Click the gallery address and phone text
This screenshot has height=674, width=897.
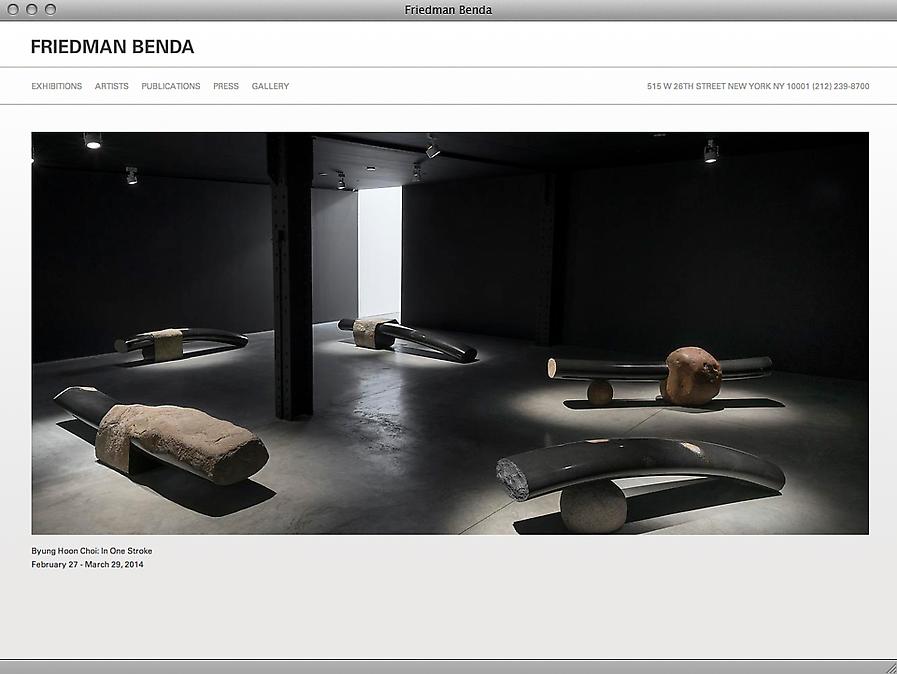coord(758,86)
